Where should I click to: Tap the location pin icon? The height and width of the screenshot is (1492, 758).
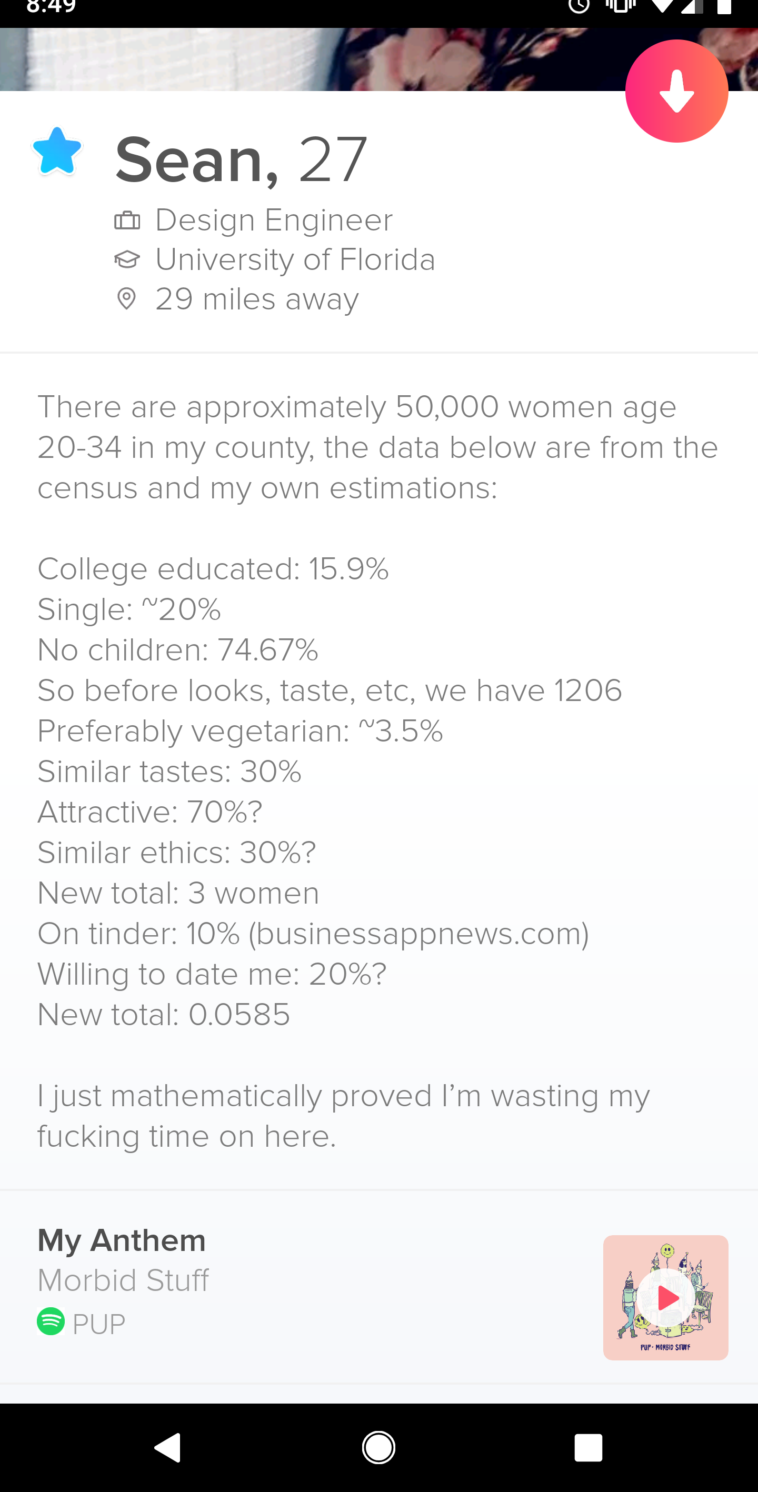(x=127, y=299)
